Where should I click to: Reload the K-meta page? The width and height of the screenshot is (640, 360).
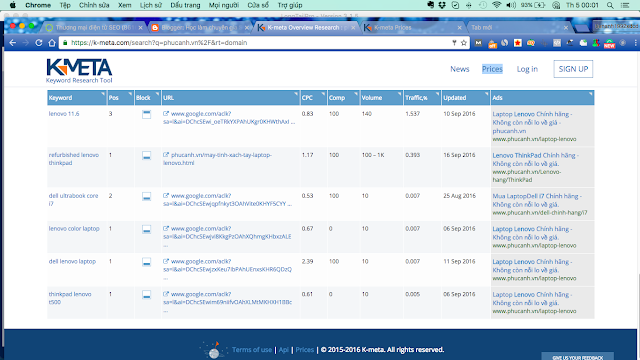coord(39,43)
